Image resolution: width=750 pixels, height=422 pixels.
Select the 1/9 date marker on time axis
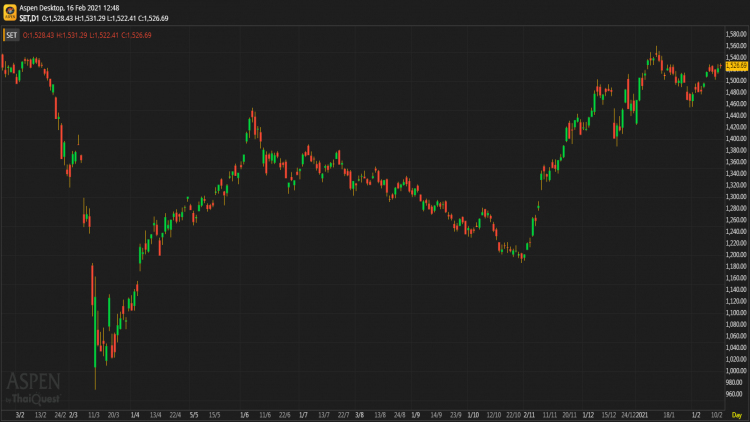click(x=416, y=415)
